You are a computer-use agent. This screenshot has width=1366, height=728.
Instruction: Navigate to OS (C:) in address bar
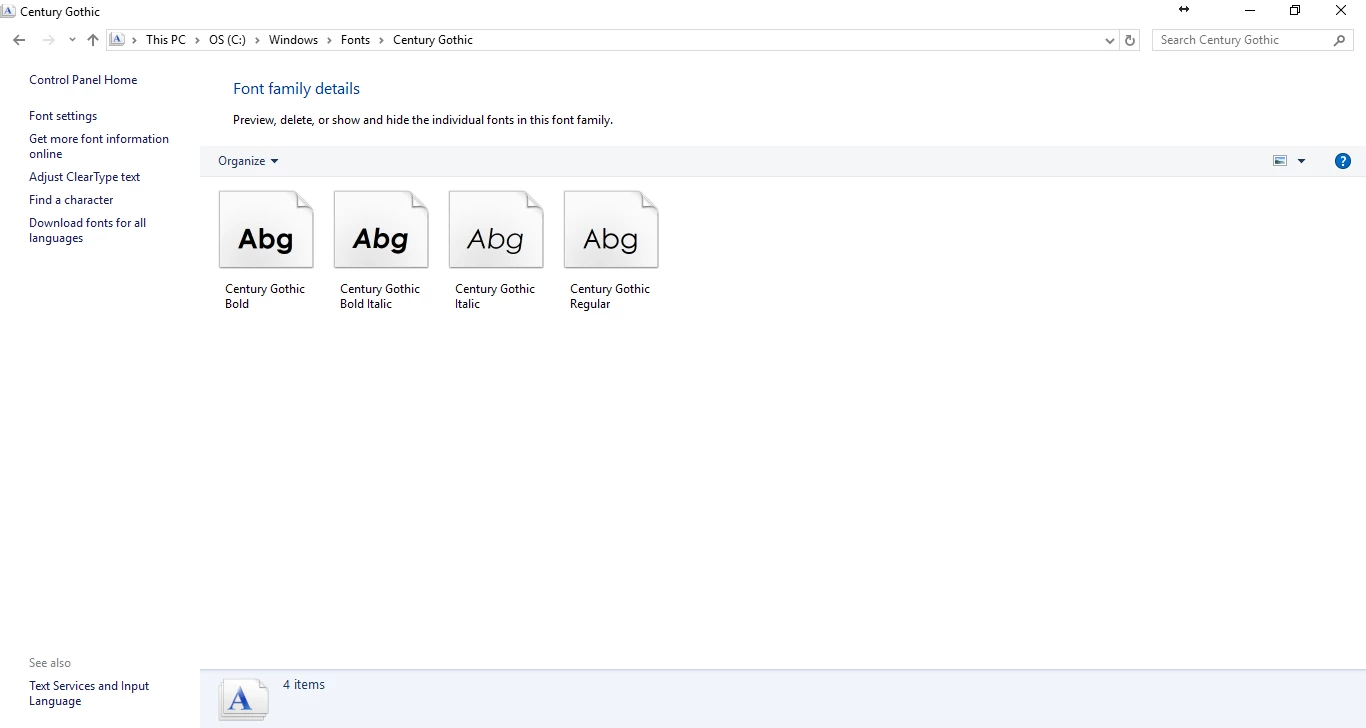point(227,40)
